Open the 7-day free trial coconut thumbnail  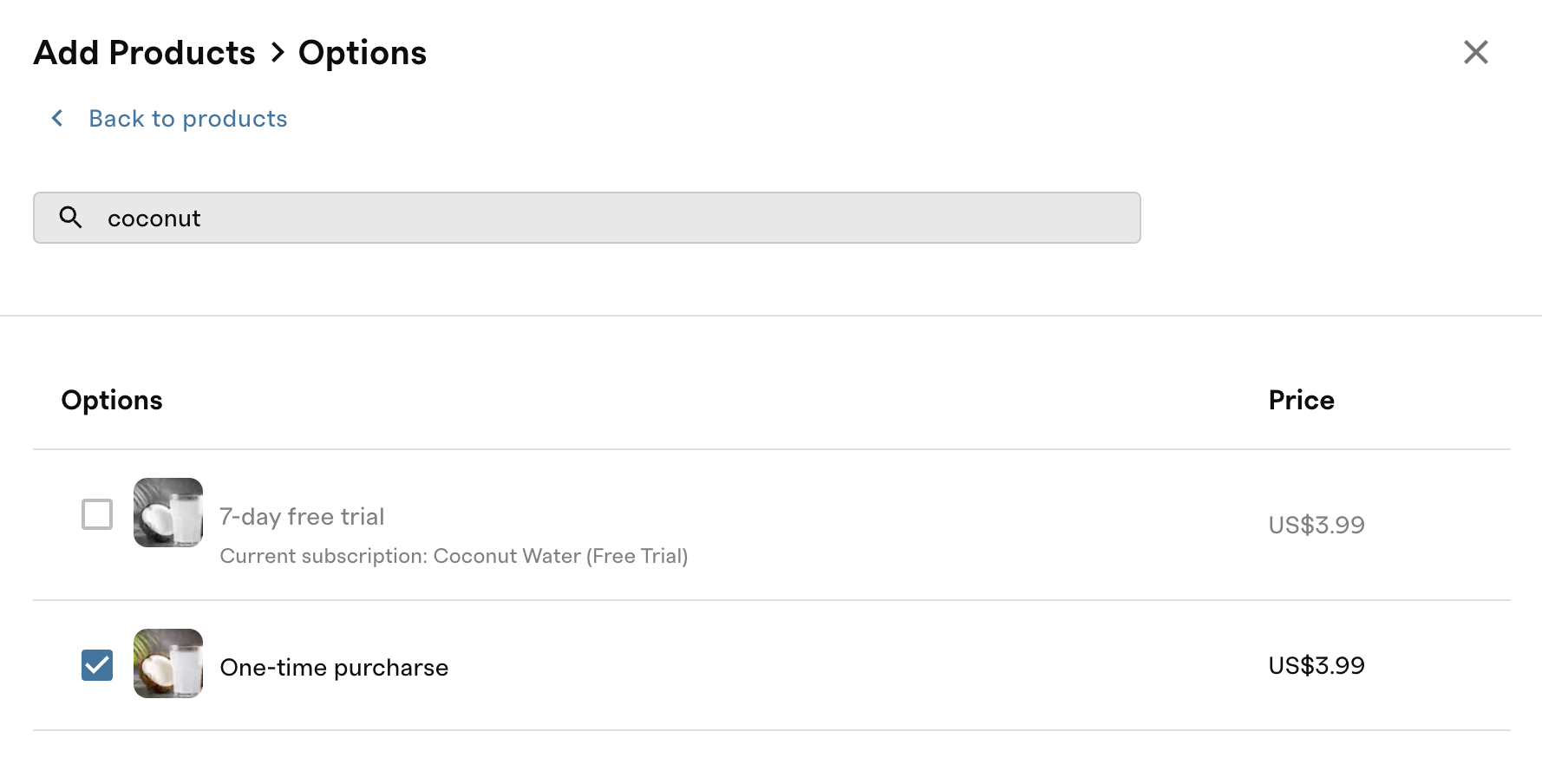point(168,513)
